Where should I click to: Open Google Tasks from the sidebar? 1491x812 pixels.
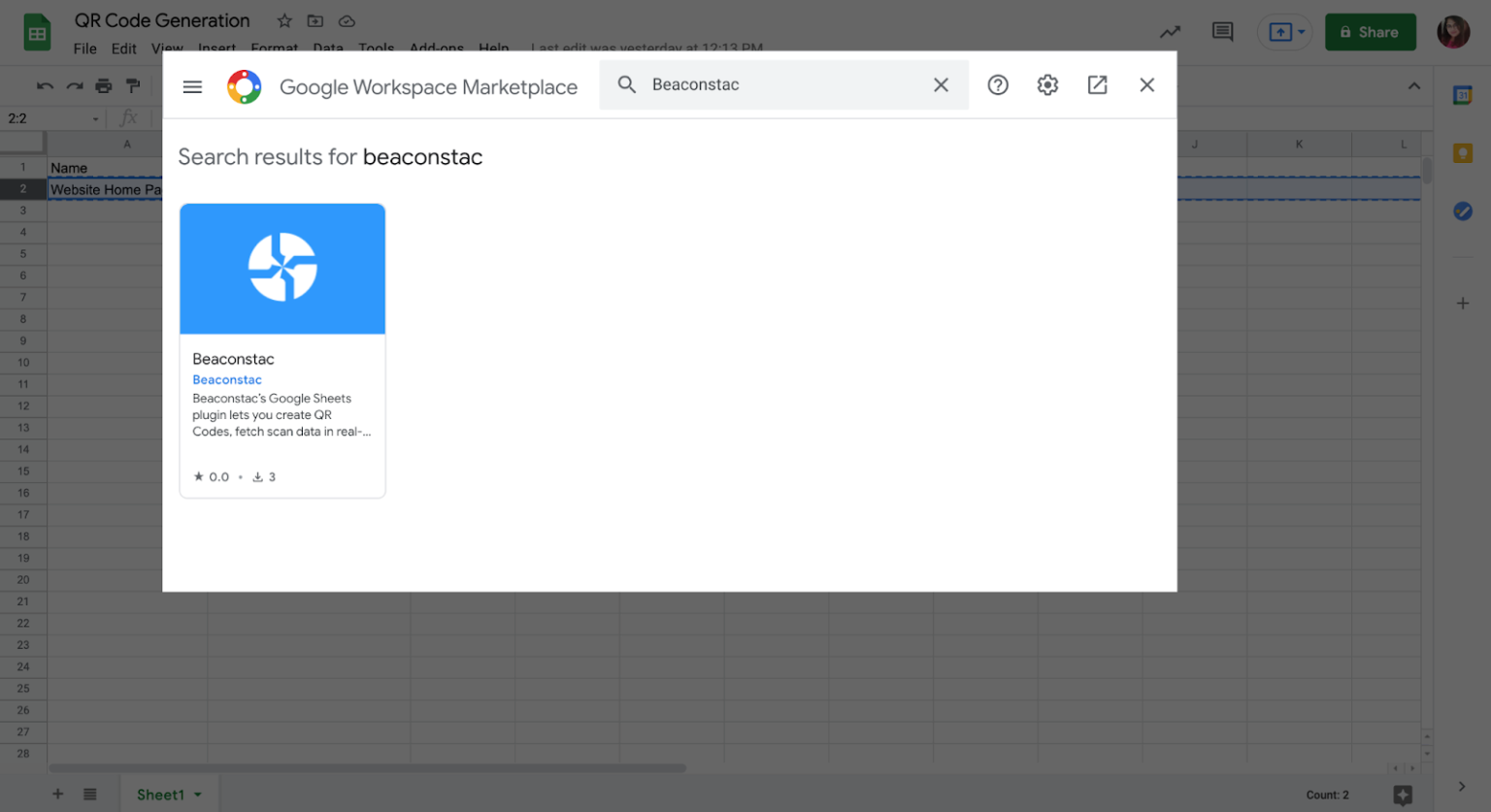[x=1464, y=211]
